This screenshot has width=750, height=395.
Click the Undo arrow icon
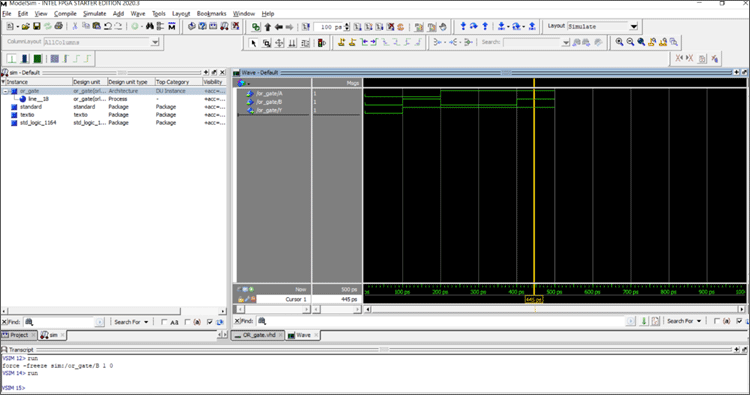[x=108, y=26]
